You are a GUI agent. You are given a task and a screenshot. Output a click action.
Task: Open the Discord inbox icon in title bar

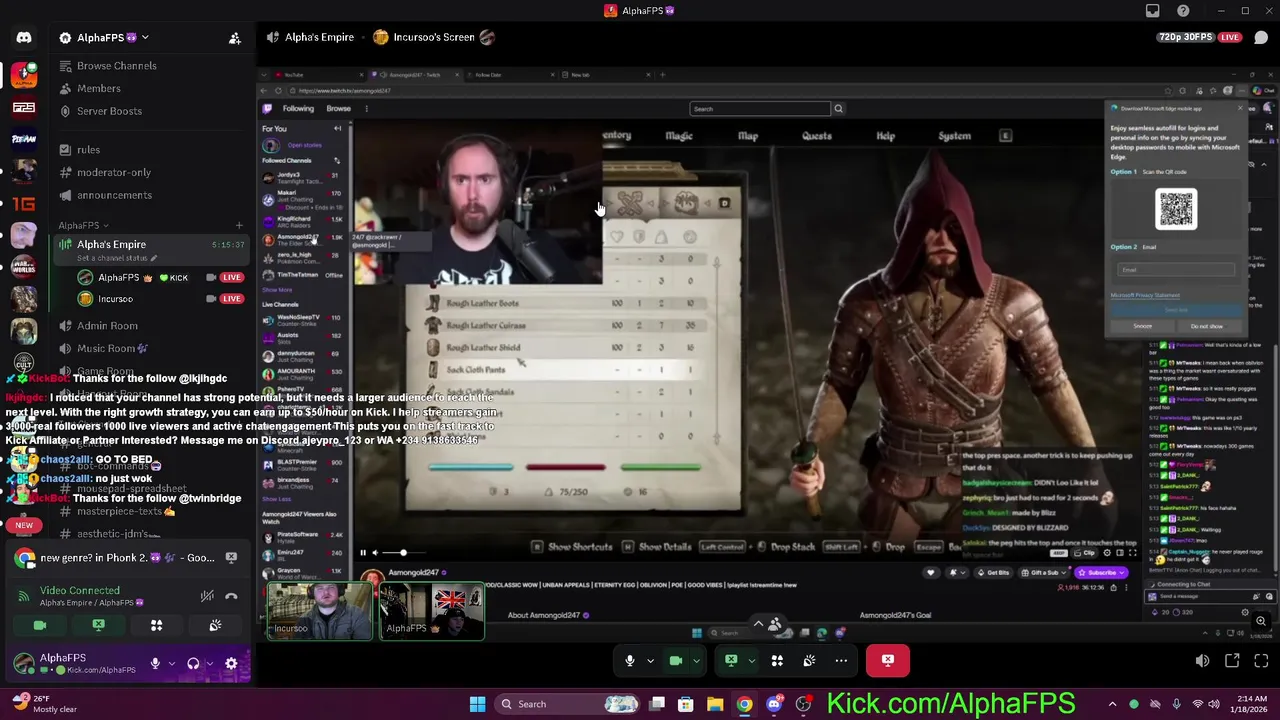(x=1153, y=11)
